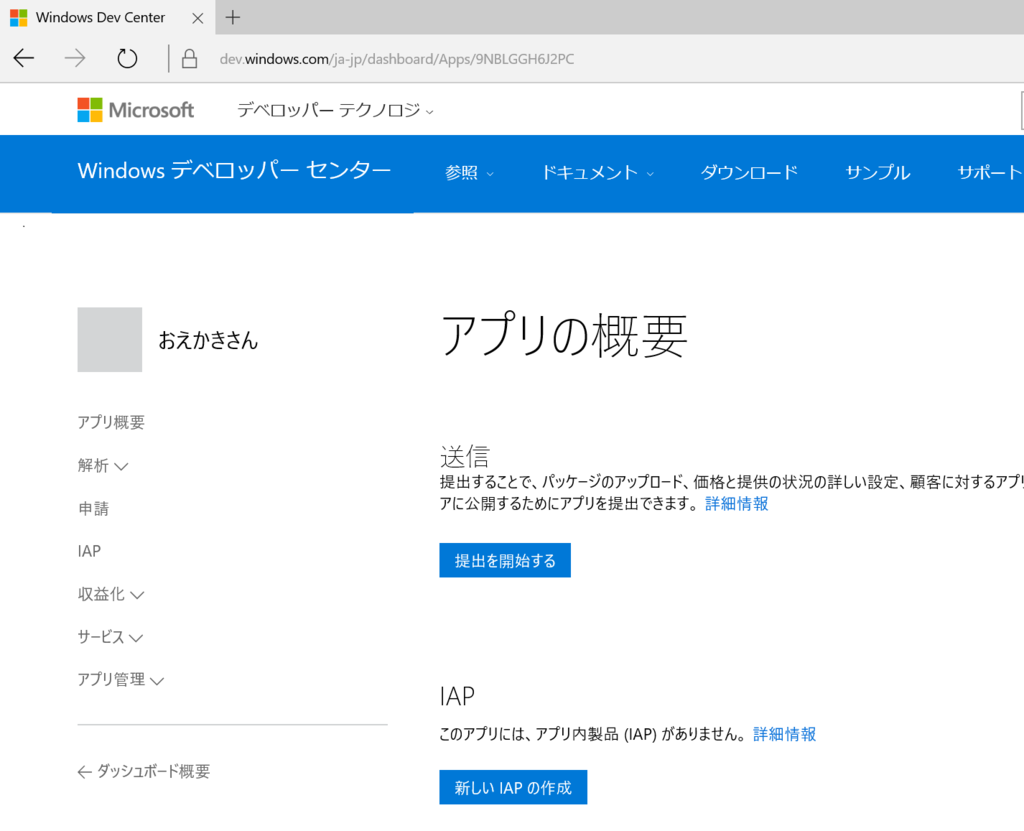Click the Microsoft logo
1024x831 pixels.
click(x=136, y=110)
